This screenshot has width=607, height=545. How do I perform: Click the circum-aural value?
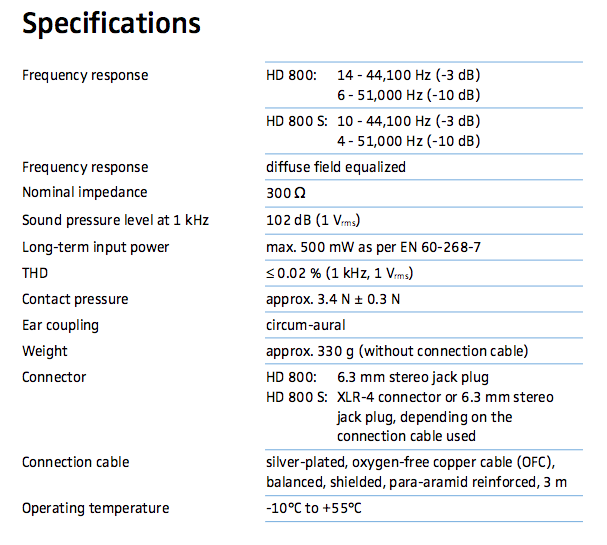310,325
